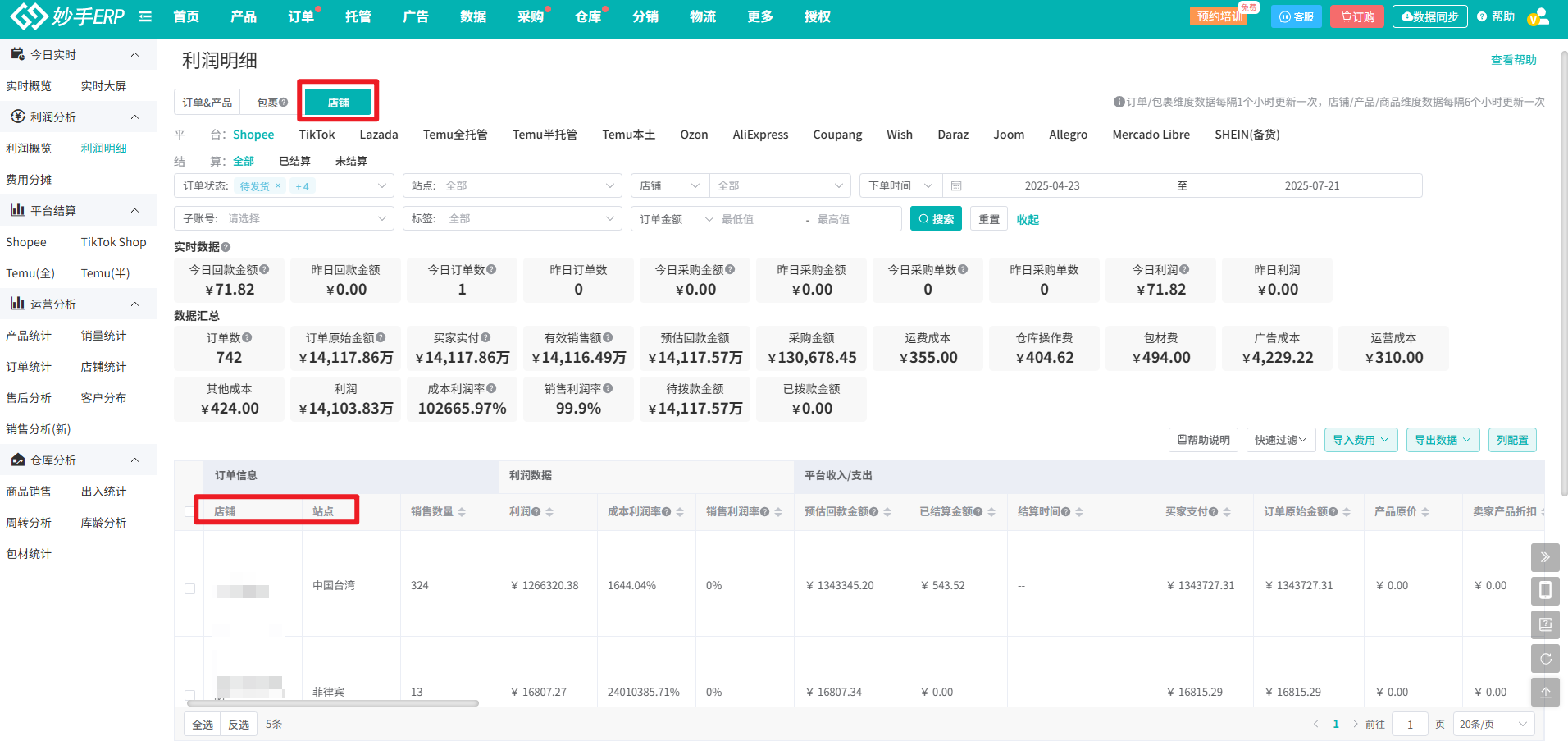
Task: Click the double-arrow expand floating icon
Action: [x=1545, y=557]
